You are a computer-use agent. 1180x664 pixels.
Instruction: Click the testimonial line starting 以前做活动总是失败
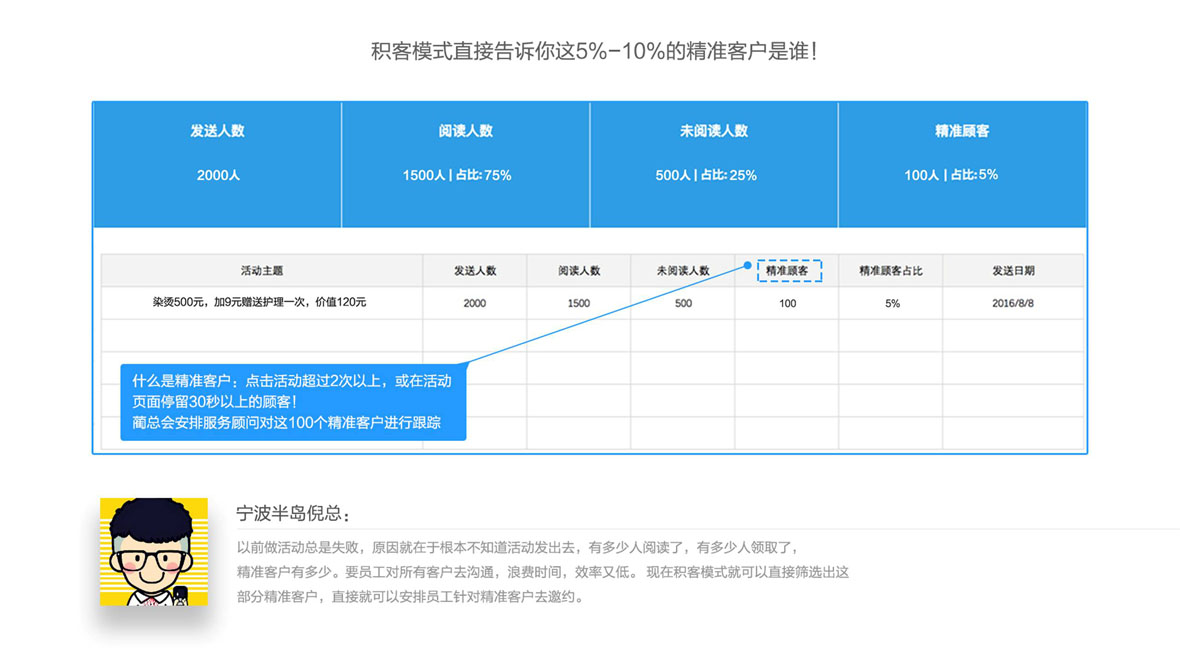[518, 547]
